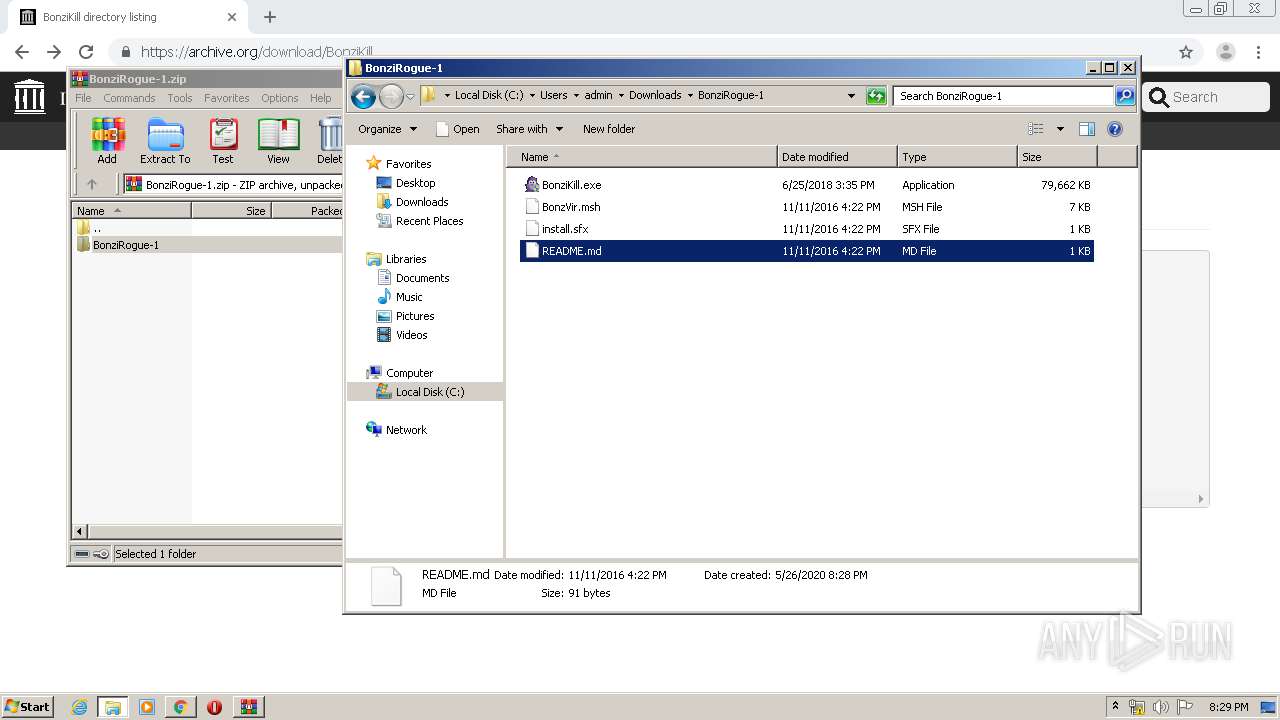Show hidden tray icons arrow
The height and width of the screenshot is (720, 1280).
[x=1115, y=707]
